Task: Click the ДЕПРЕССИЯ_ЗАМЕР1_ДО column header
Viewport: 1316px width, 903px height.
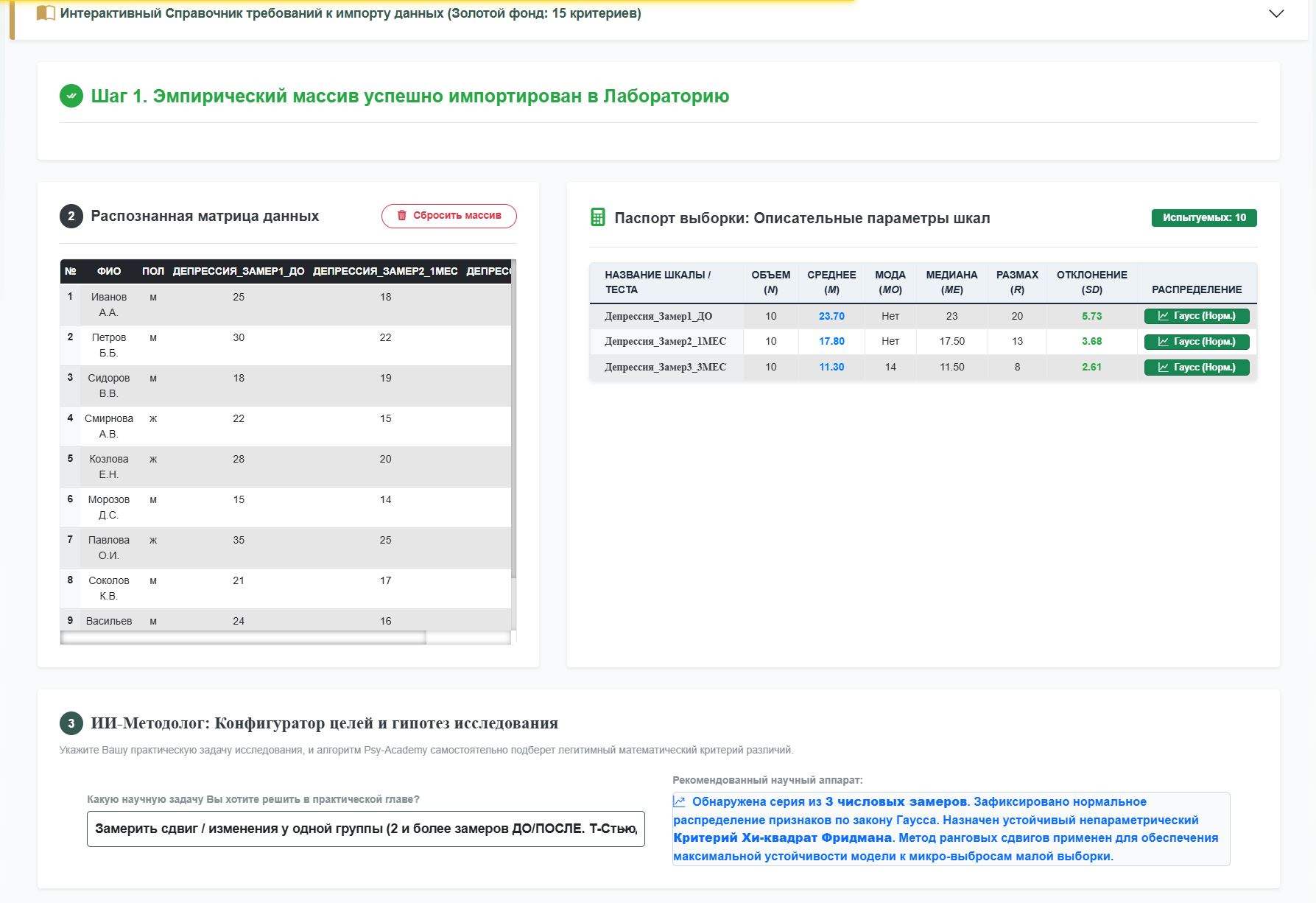Action: pos(239,271)
